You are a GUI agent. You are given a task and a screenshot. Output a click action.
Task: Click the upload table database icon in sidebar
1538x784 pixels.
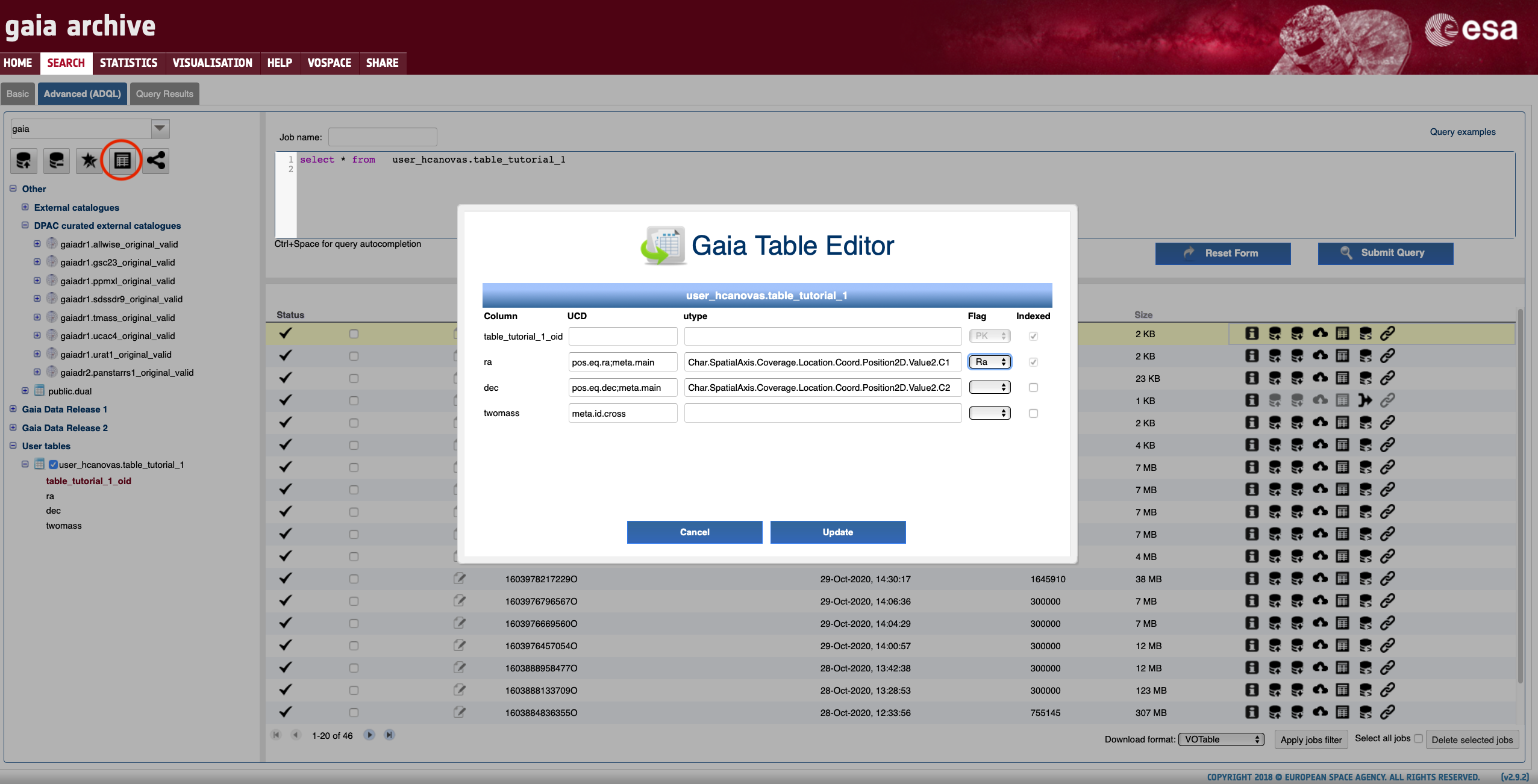pyautogui.click(x=23, y=161)
